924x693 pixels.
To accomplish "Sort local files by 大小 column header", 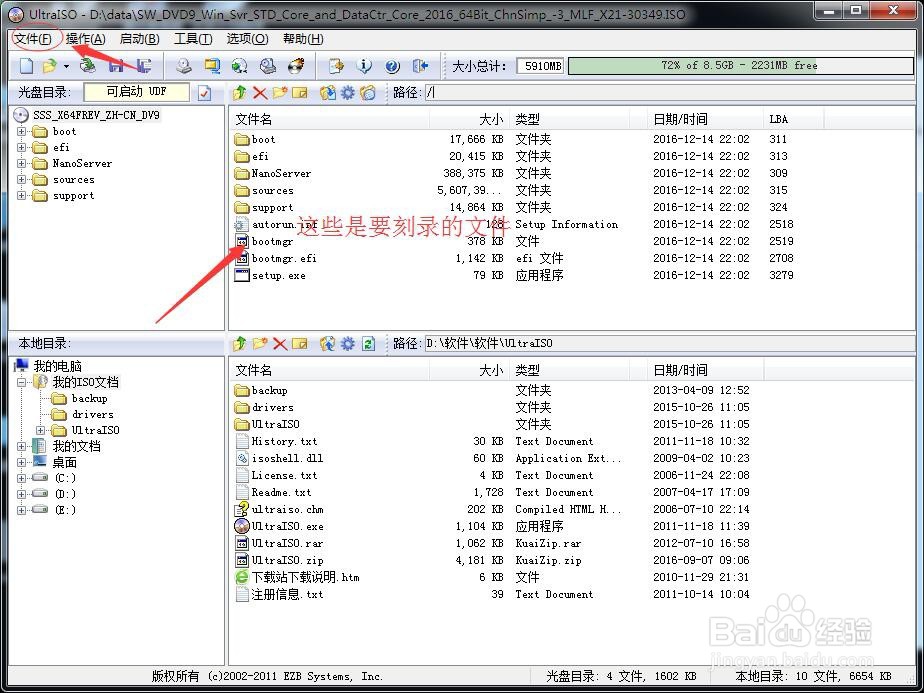I will pyautogui.click(x=469, y=370).
